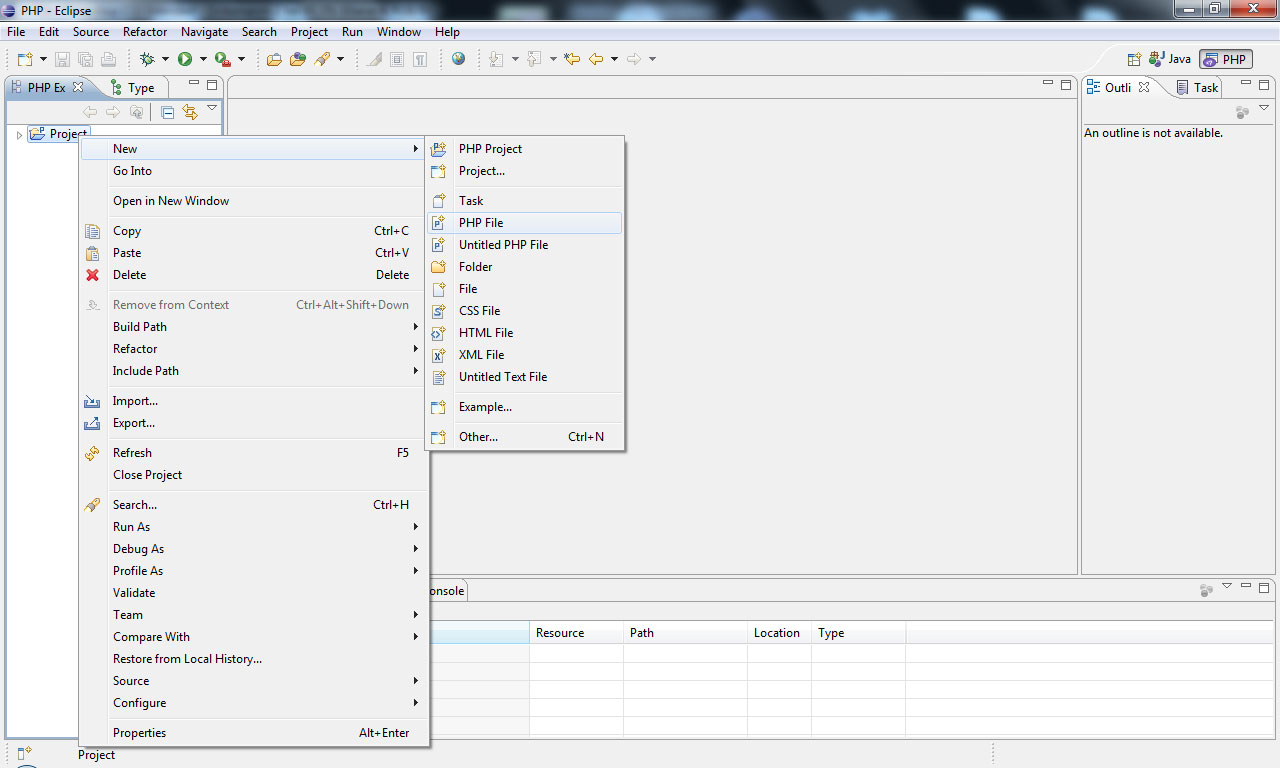Image resolution: width=1280 pixels, height=768 pixels.
Task: Choose Import... in context menu
Action: pos(253,401)
